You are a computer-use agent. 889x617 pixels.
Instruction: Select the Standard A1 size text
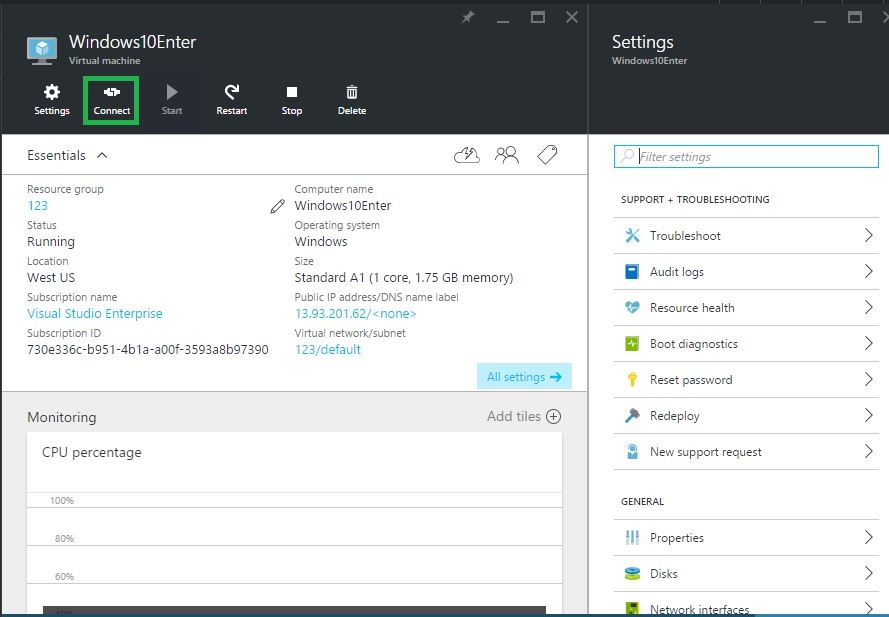click(404, 277)
